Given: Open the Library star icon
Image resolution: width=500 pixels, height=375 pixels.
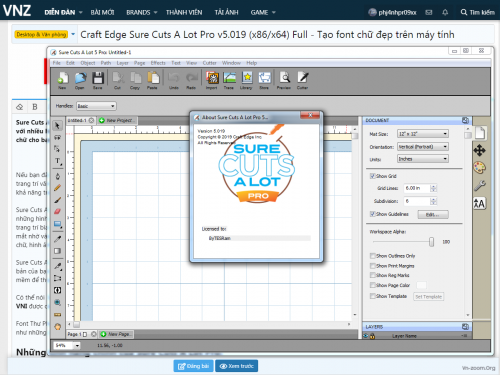Looking at the screenshot, I should tap(247, 78).
